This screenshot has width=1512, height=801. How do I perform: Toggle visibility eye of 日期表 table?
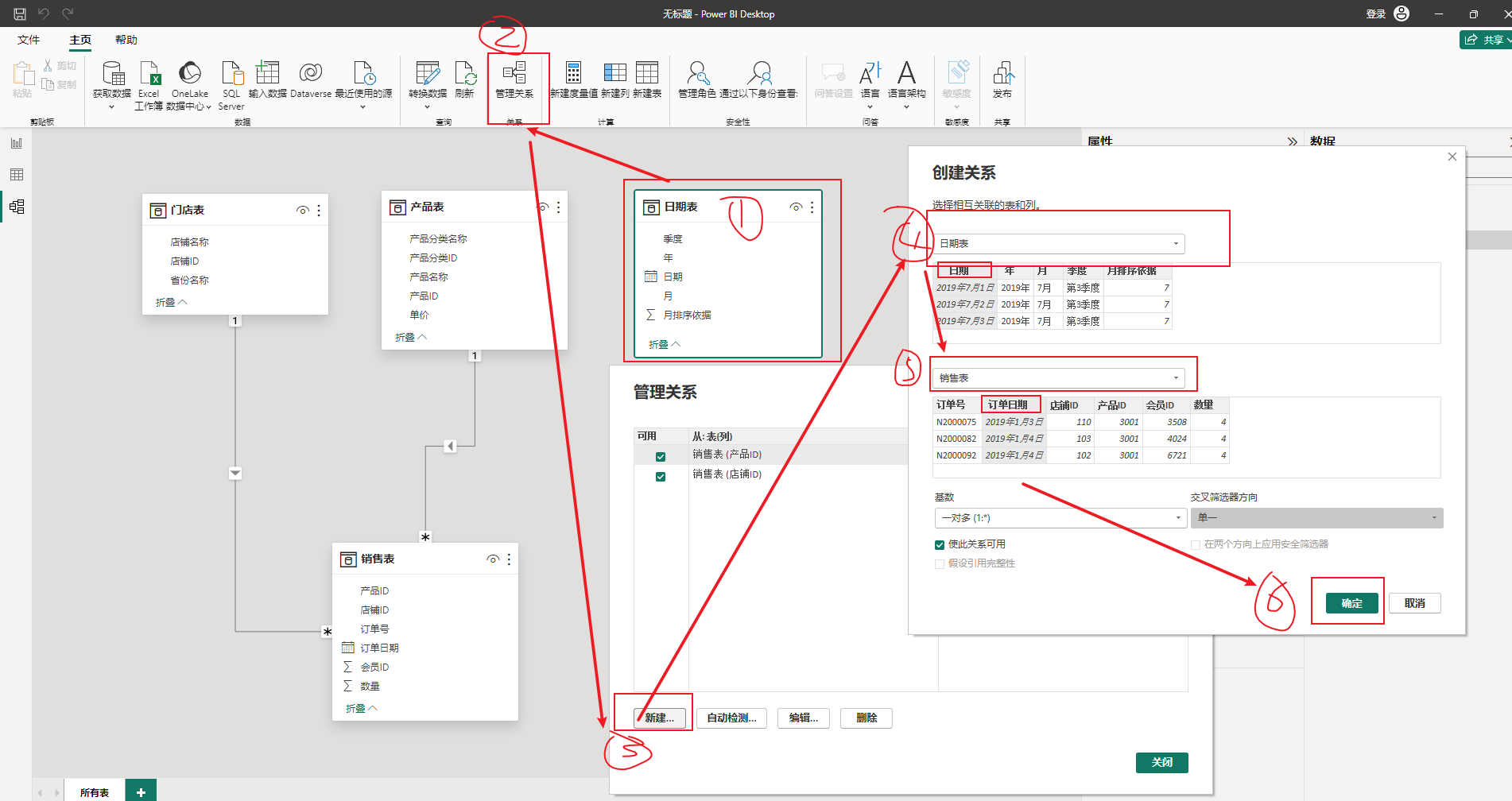tap(796, 207)
